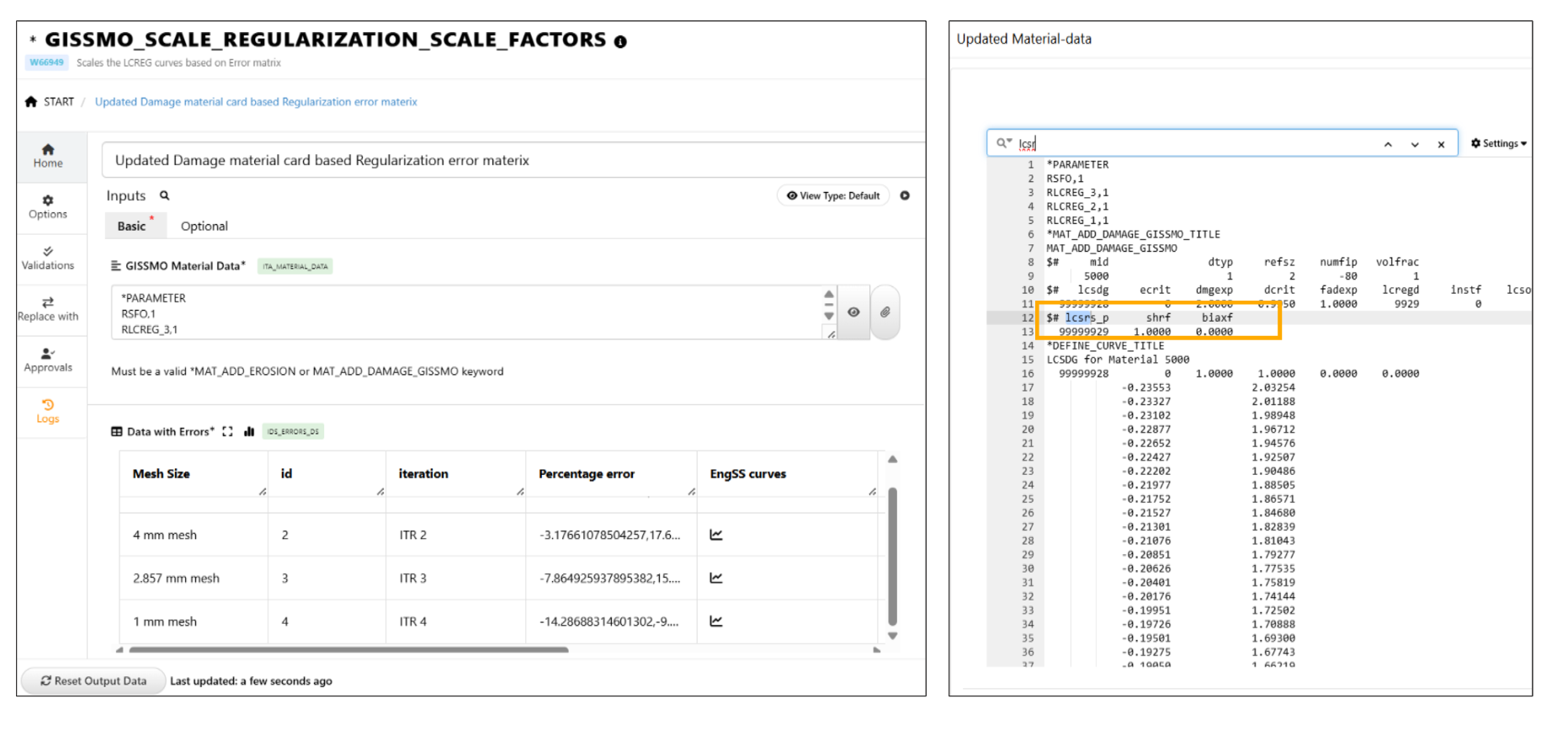This screenshot has width=1568, height=736.
Task: Toggle eye preview for GISSMO Material Data
Action: [853, 312]
